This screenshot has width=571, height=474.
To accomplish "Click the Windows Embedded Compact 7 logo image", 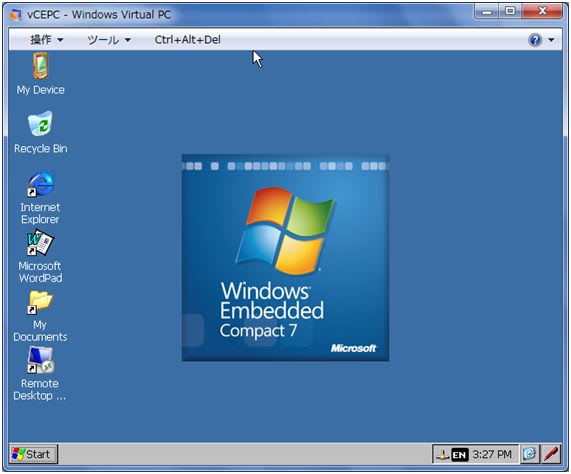I will [286, 258].
